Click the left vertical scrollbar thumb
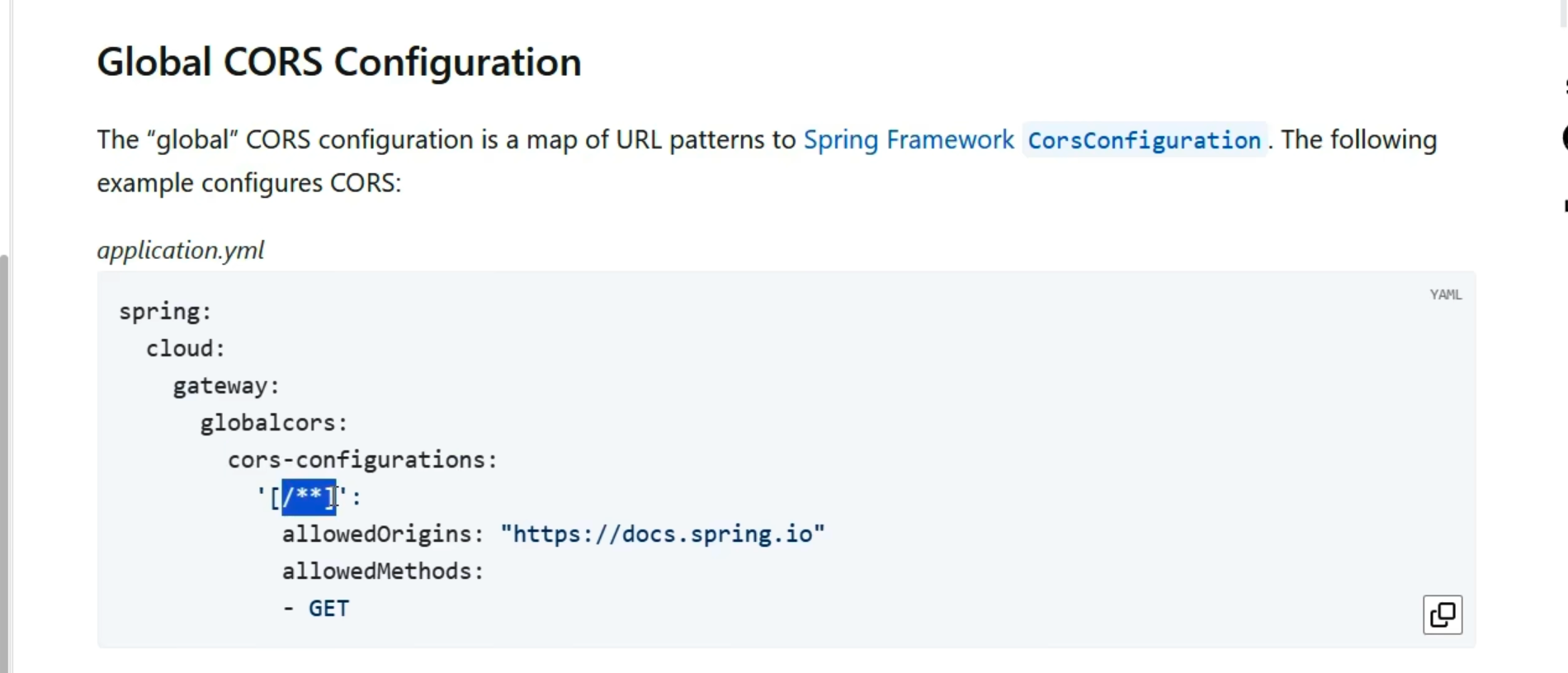The width and height of the screenshot is (1568, 673). click(5, 462)
